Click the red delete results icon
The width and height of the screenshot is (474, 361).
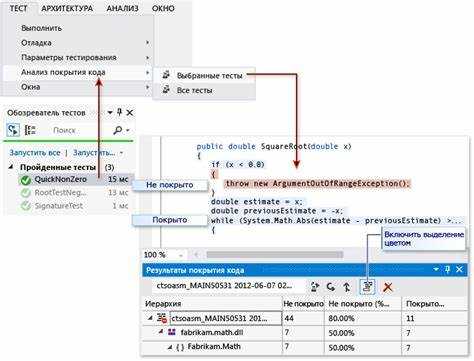click(x=387, y=287)
